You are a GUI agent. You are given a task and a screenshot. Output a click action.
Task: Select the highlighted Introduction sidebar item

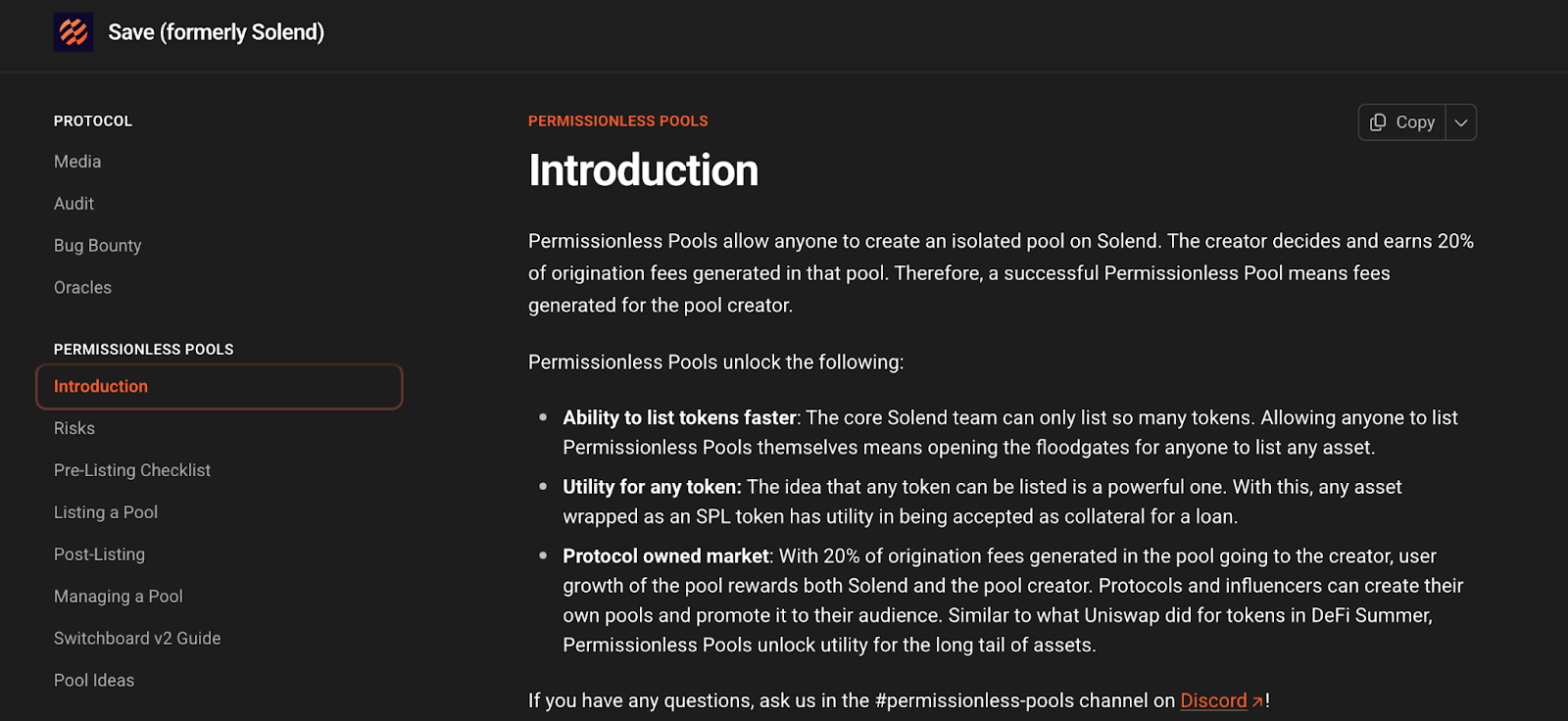pos(101,387)
